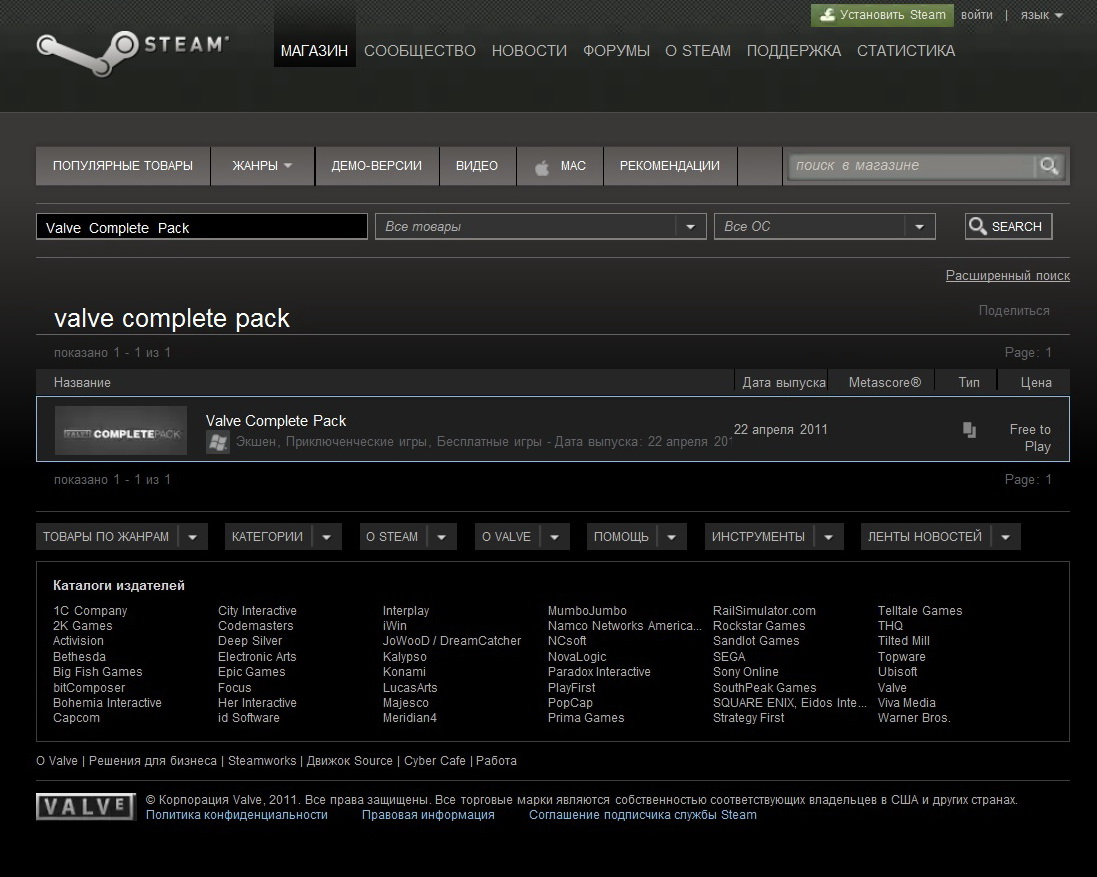
Task: Visit the ФОРУМЫ section
Action: tap(616, 50)
